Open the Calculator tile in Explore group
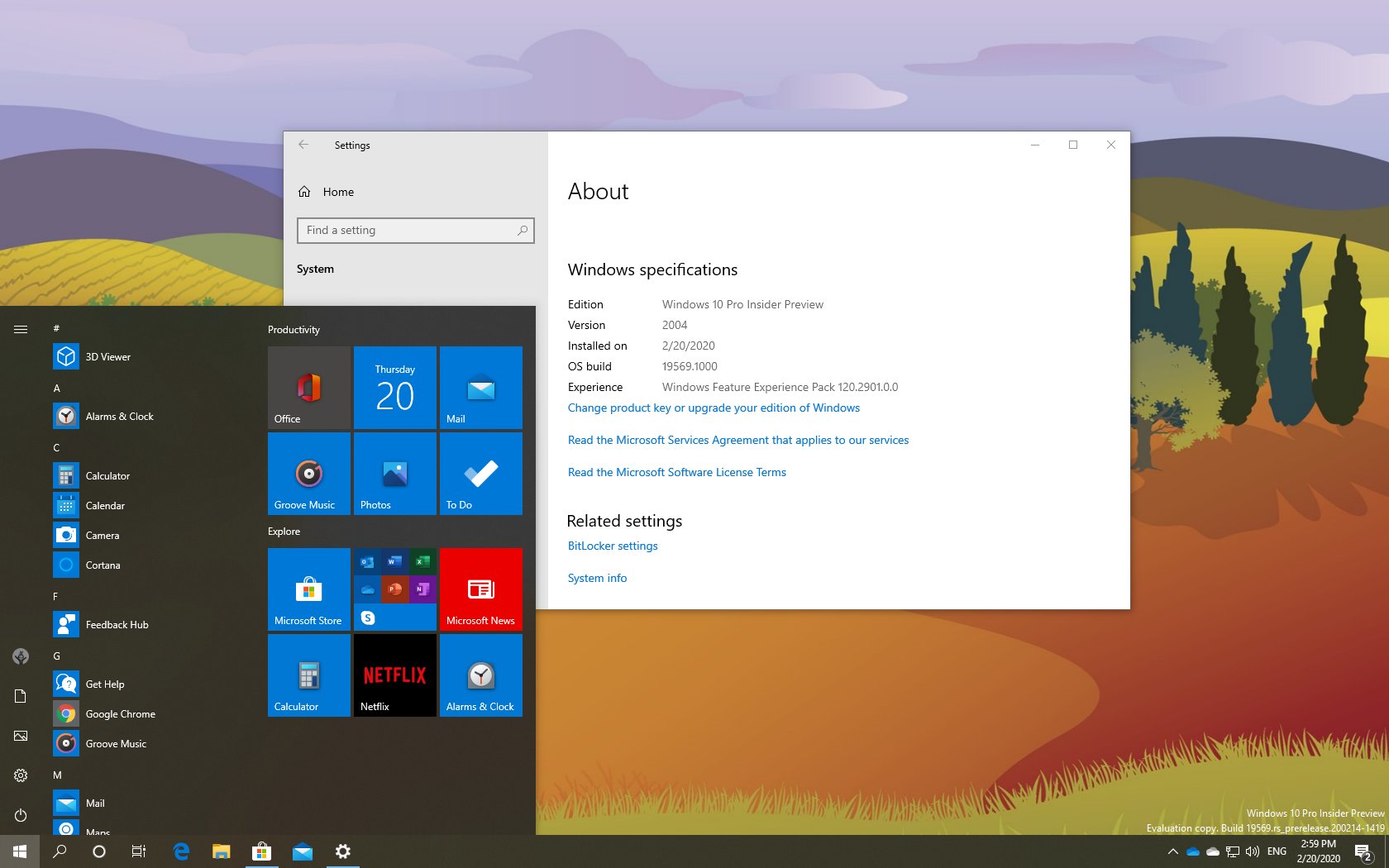1389x868 pixels. coord(309,675)
